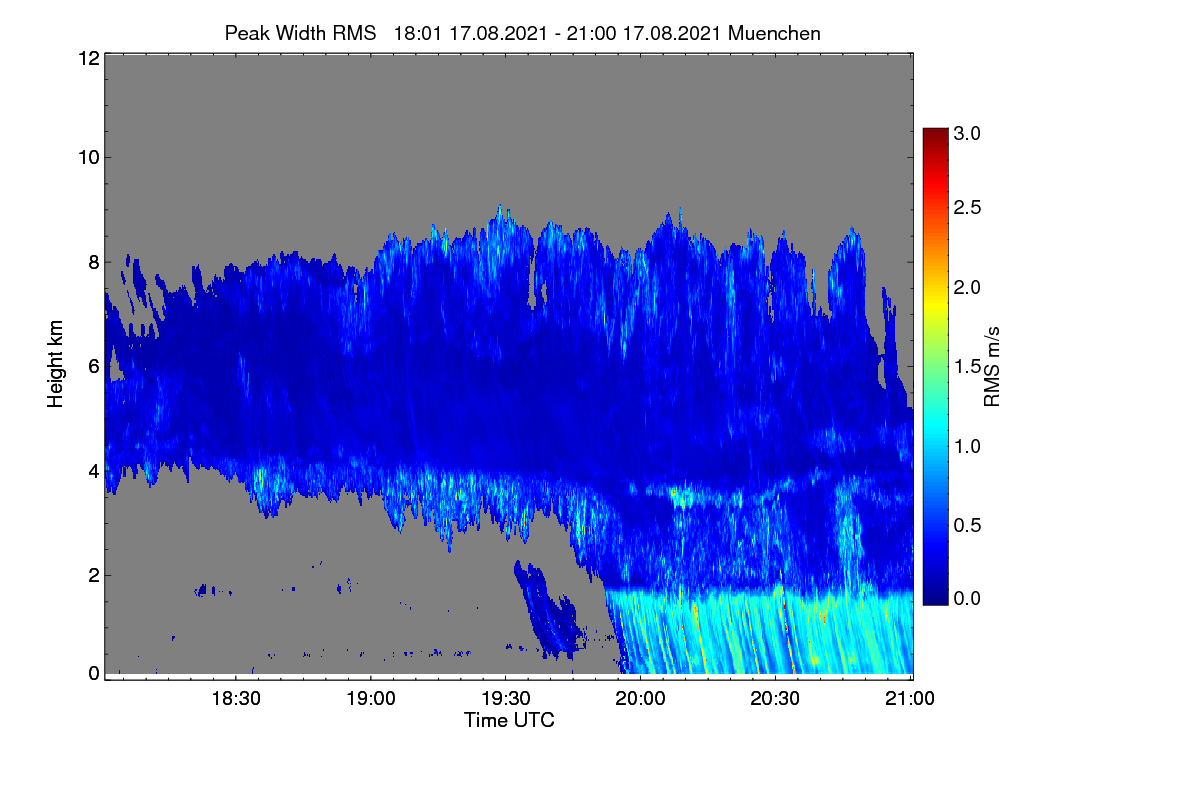This screenshot has height=800, width=1200.
Task: Click the height axis label 0
Action: pyautogui.click(x=93, y=673)
